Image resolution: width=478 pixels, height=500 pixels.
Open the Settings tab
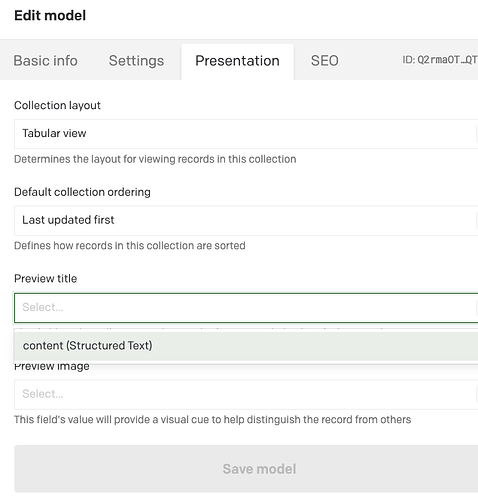[136, 61]
